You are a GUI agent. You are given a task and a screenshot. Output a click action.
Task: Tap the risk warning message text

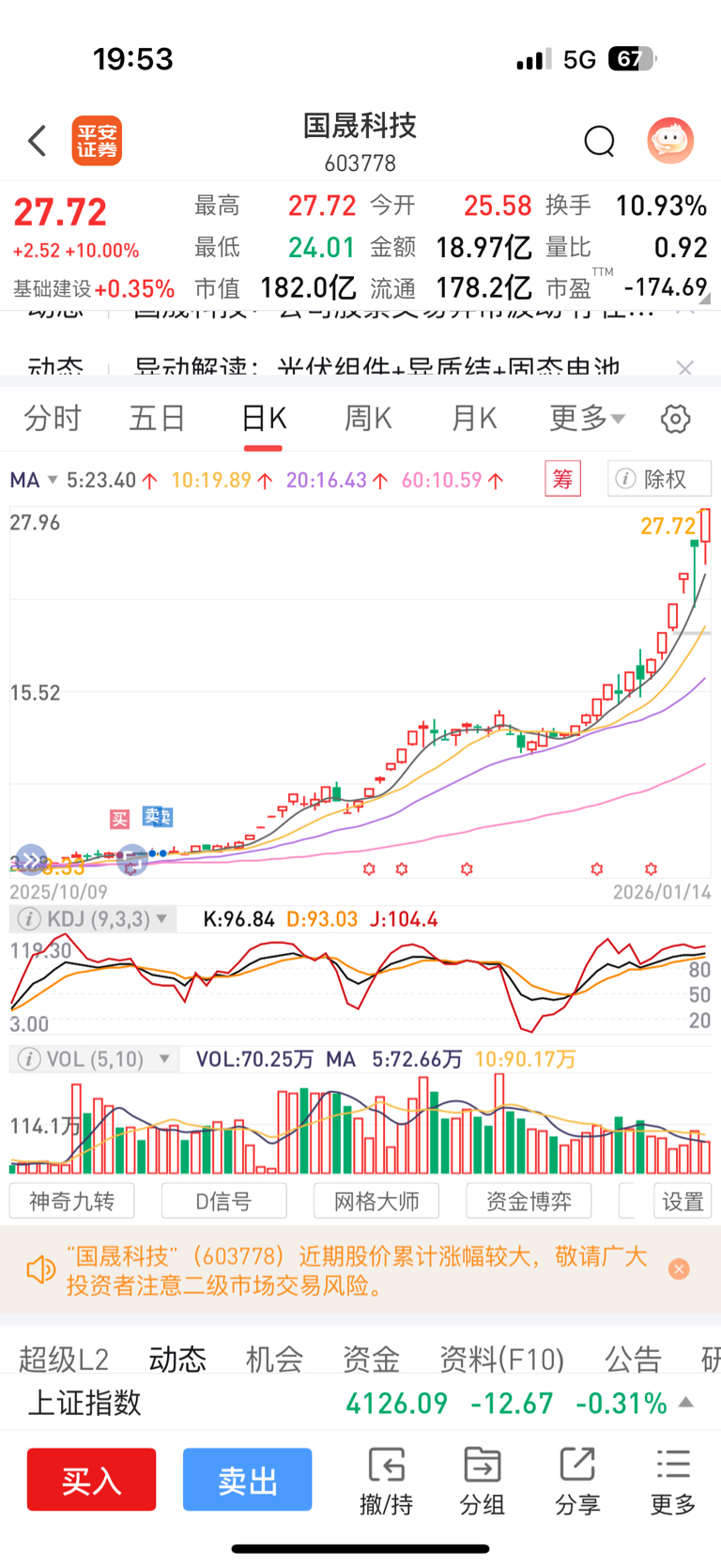coord(357,1270)
